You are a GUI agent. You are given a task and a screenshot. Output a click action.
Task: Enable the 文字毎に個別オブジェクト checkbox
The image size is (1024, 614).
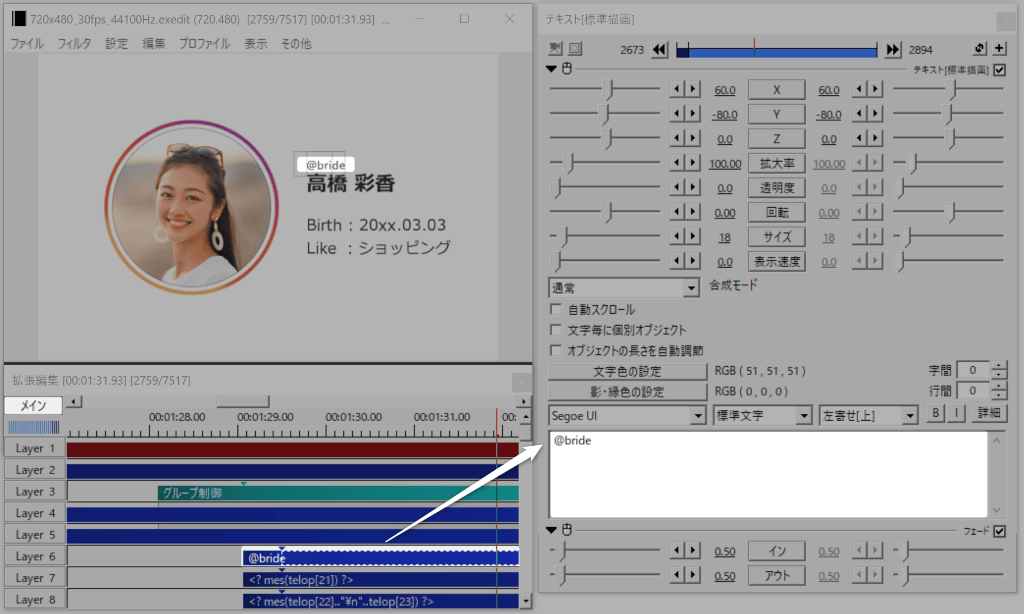click(557, 330)
